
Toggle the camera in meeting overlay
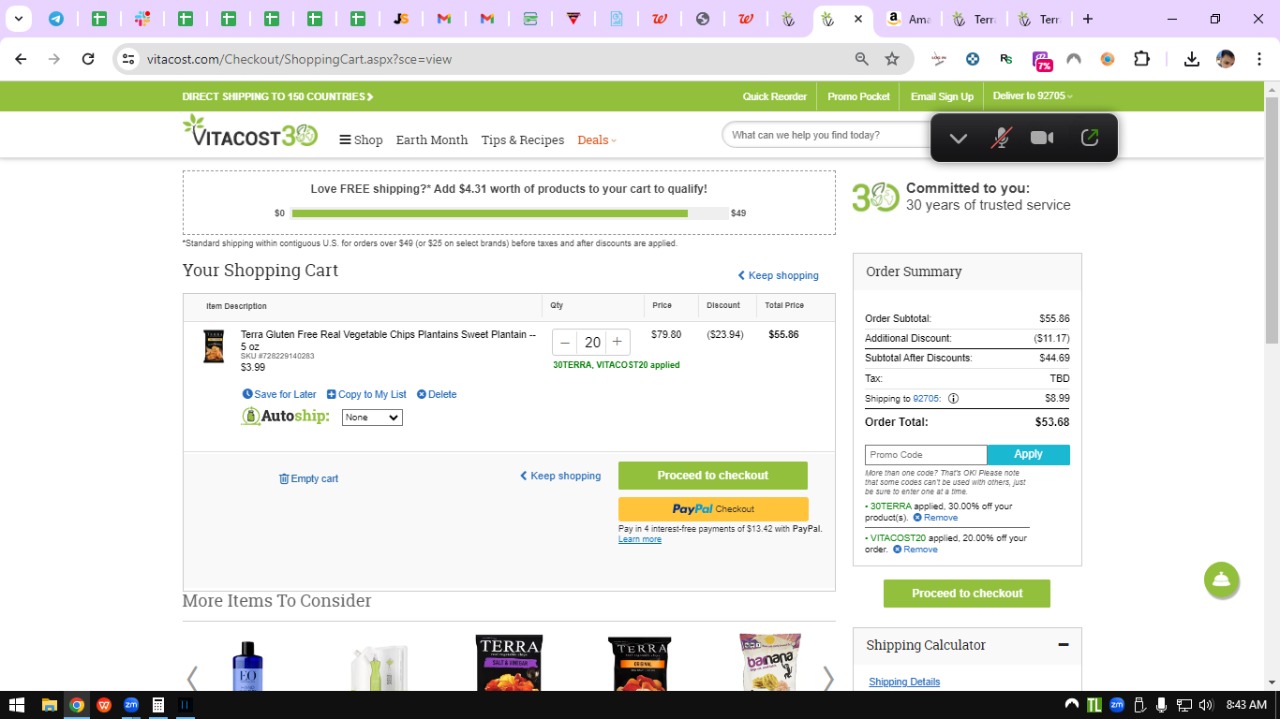(1042, 138)
